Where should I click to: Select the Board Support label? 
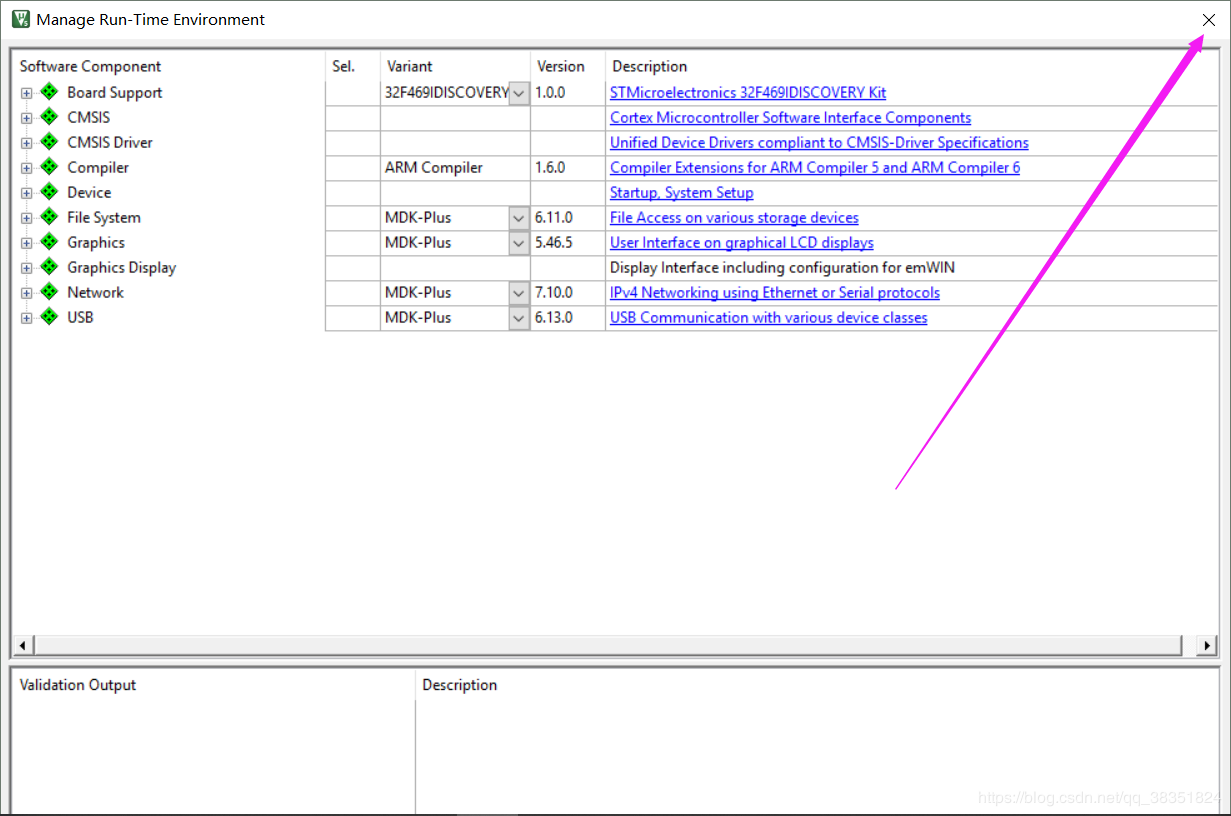click(115, 92)
